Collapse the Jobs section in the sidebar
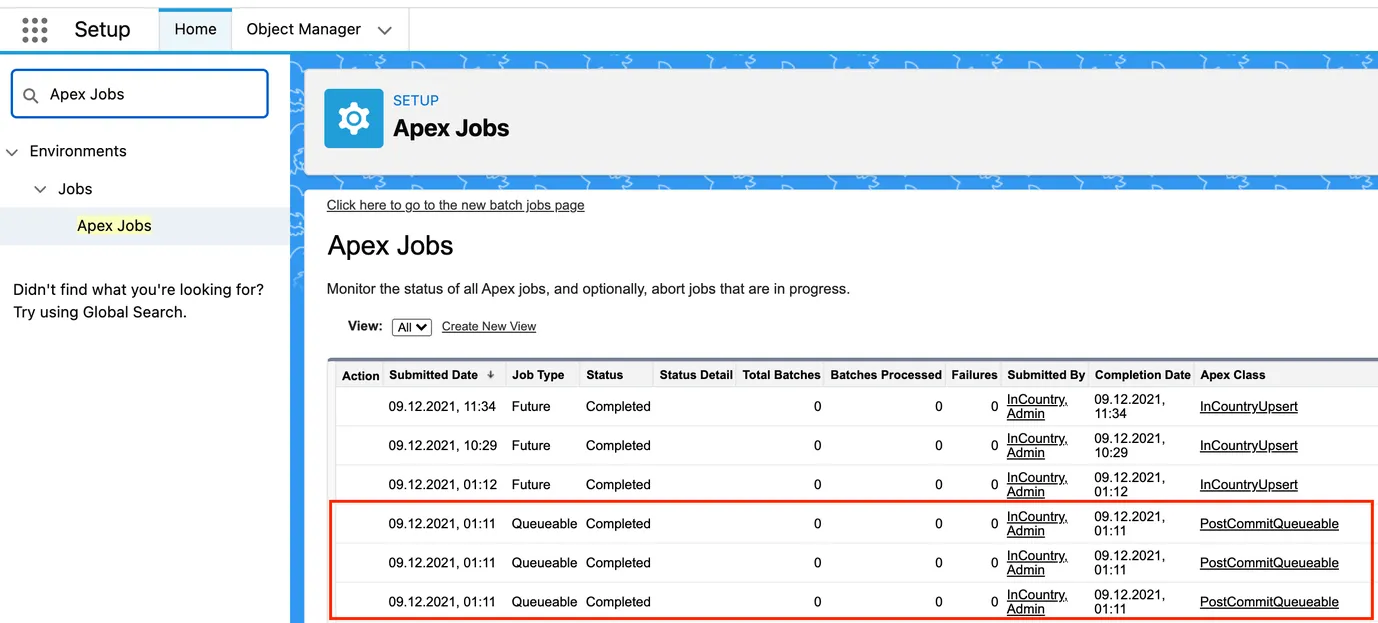Viewport: 1378px width, 623px height. pos(39,188)
